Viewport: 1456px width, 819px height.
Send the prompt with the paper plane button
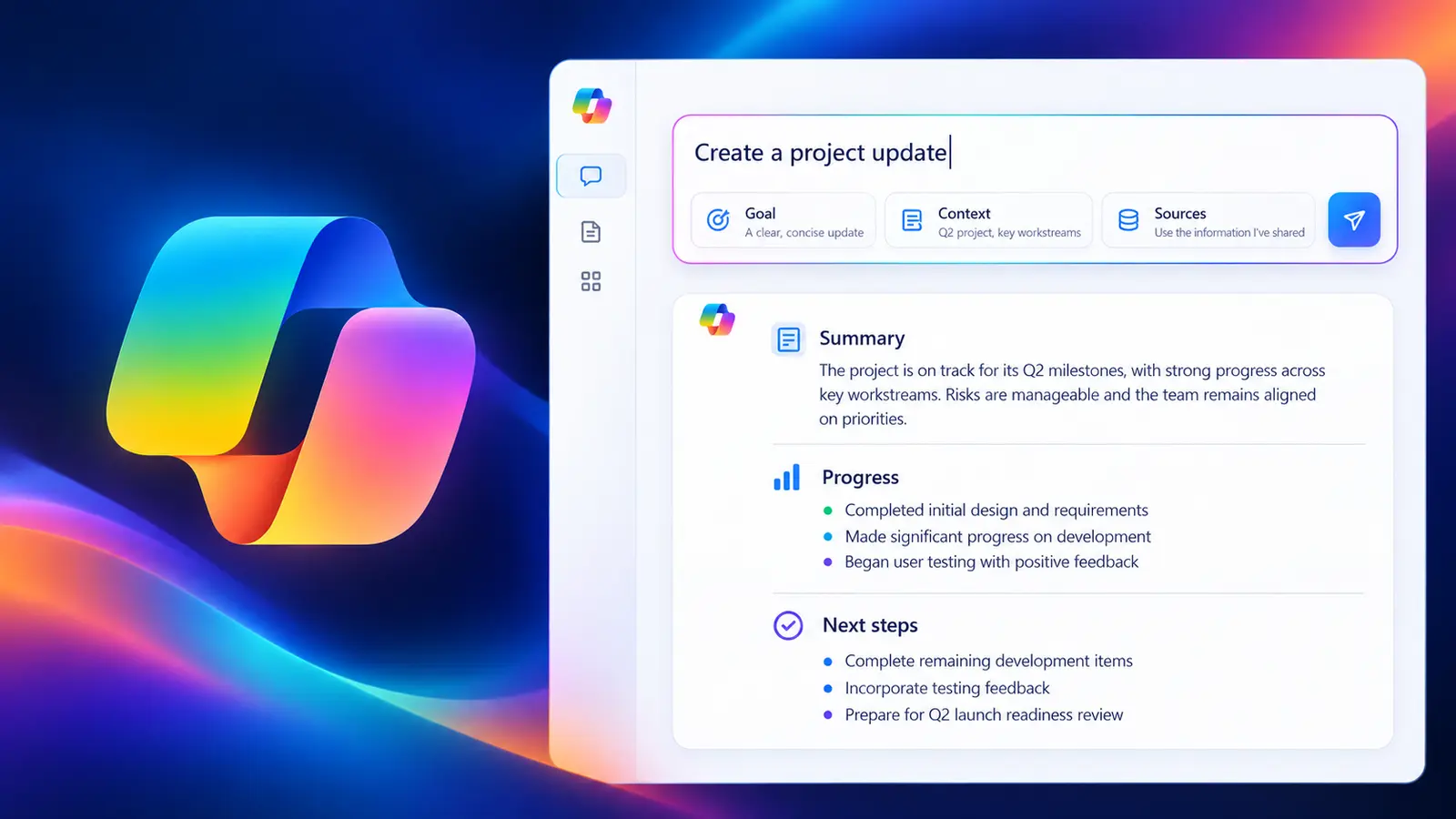(x=1354, y=219)
